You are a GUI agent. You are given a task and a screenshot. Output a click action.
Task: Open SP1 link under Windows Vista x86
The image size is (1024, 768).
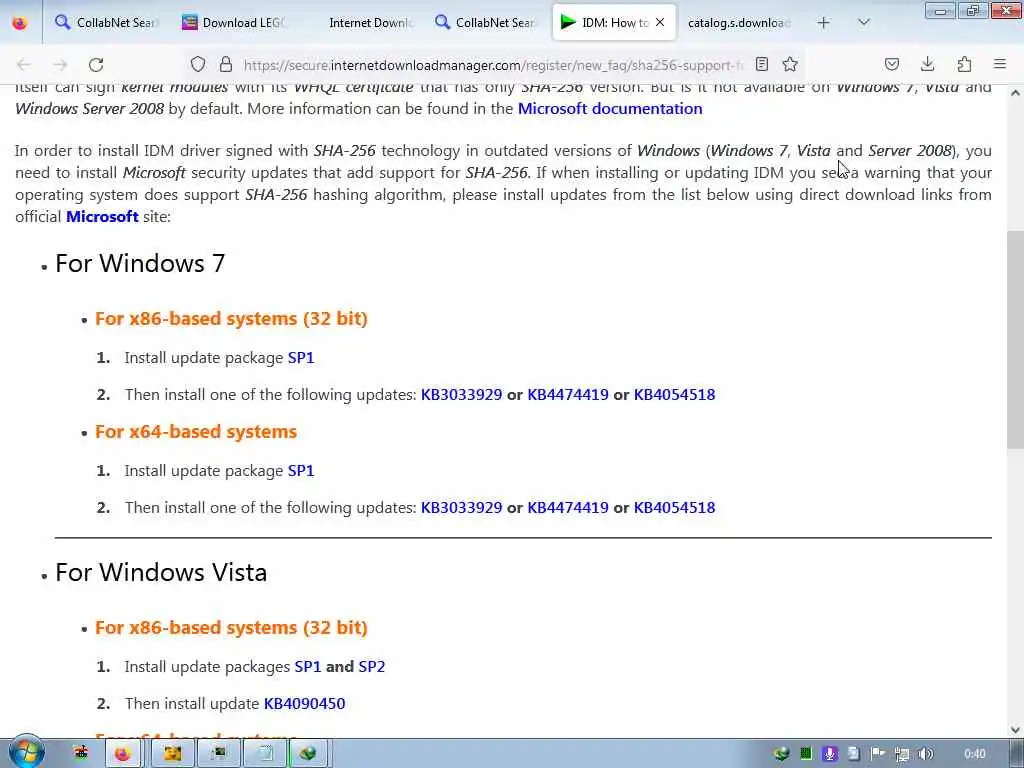pyautogui.click(x=308, y=667)
